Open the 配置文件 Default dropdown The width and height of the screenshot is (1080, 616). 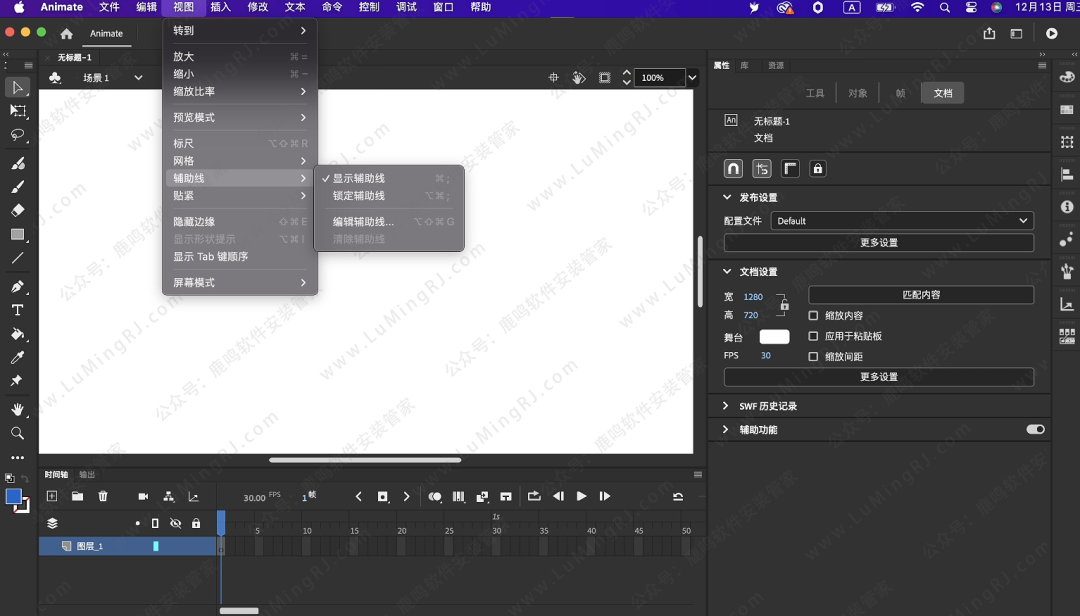[901, 221]
